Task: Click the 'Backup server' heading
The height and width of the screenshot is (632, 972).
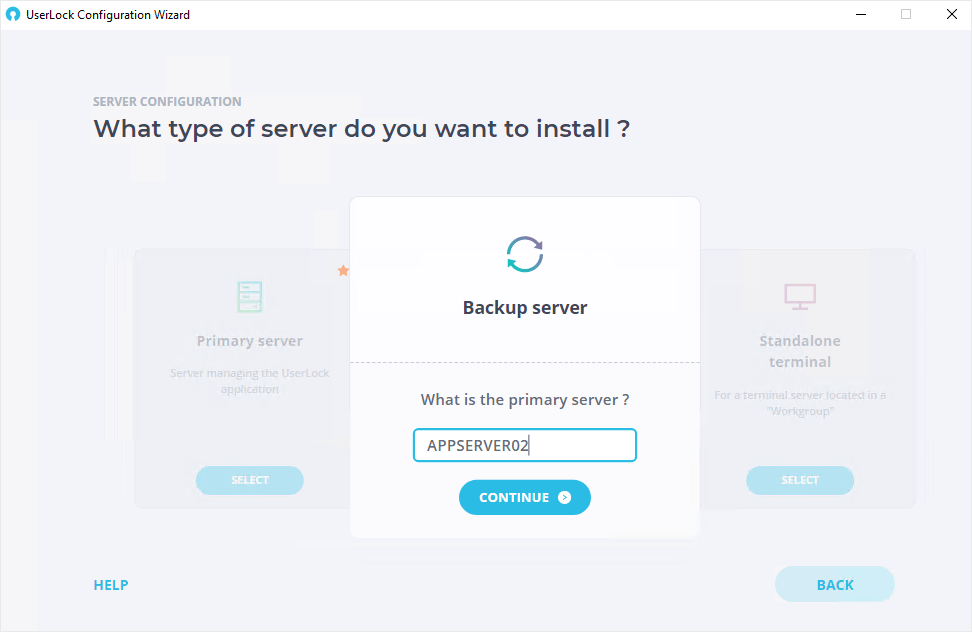Action: (x=525, y=308)
